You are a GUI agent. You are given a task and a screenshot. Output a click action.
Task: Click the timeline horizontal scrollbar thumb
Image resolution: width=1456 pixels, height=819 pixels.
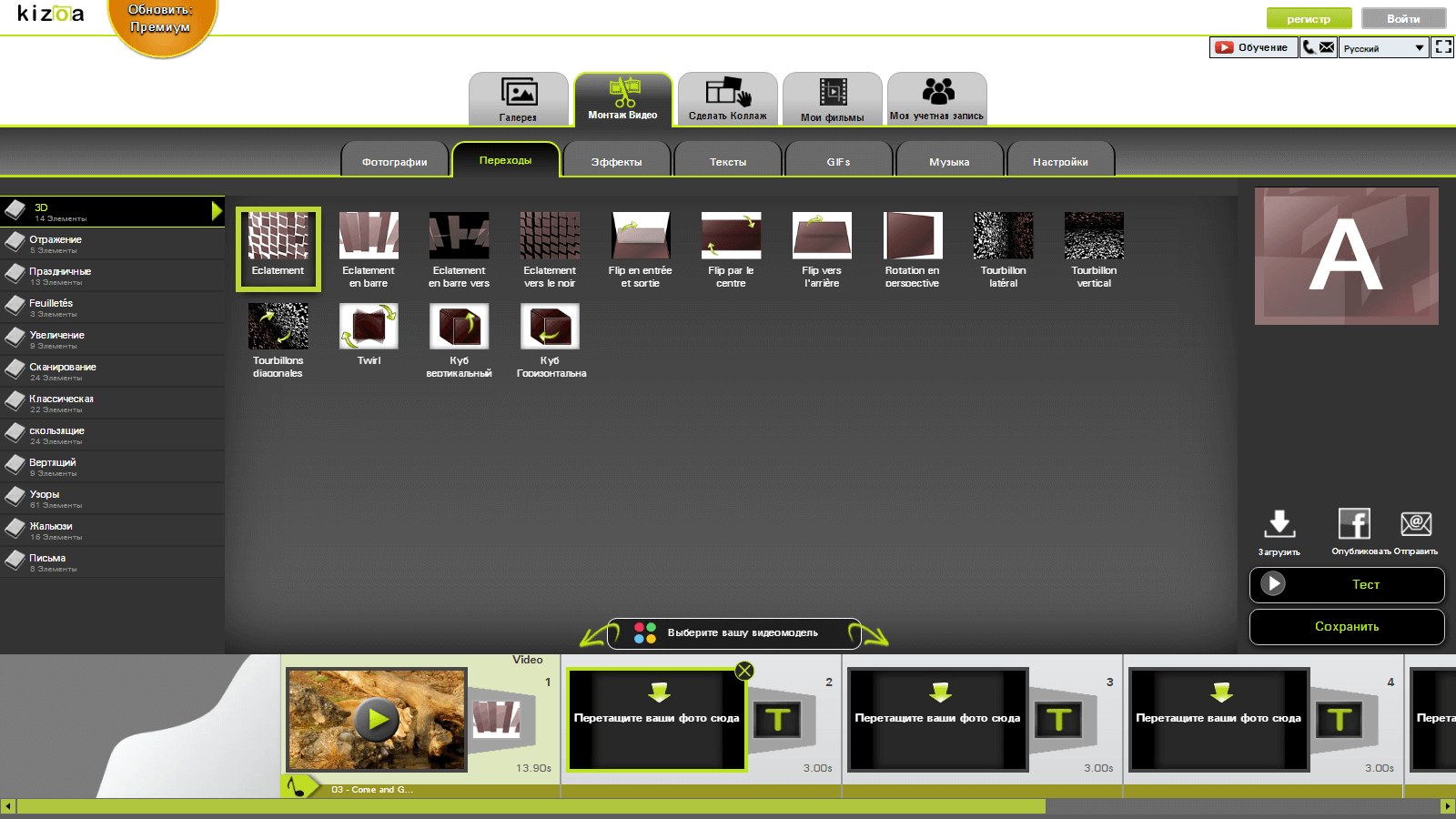[531, 806]
